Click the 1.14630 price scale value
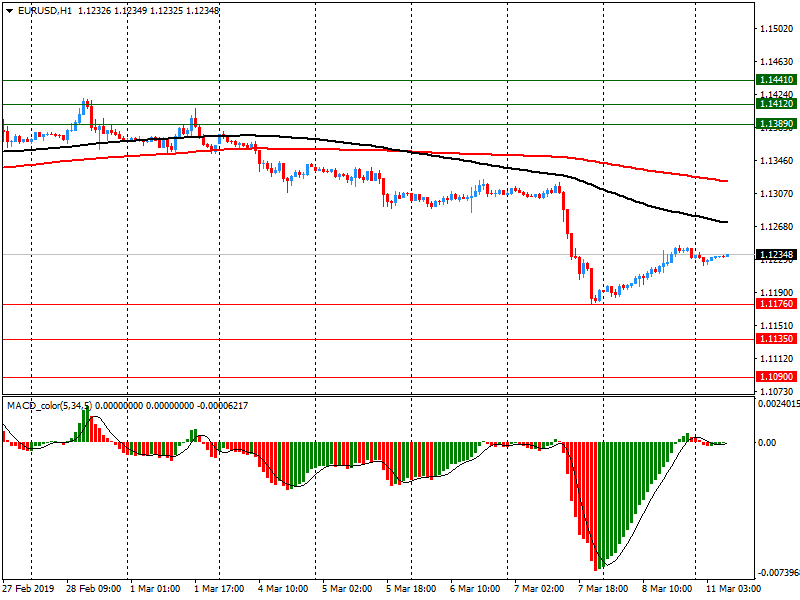Image resolution: width=800 pixels, height=600 pixels. click(777, 62)
